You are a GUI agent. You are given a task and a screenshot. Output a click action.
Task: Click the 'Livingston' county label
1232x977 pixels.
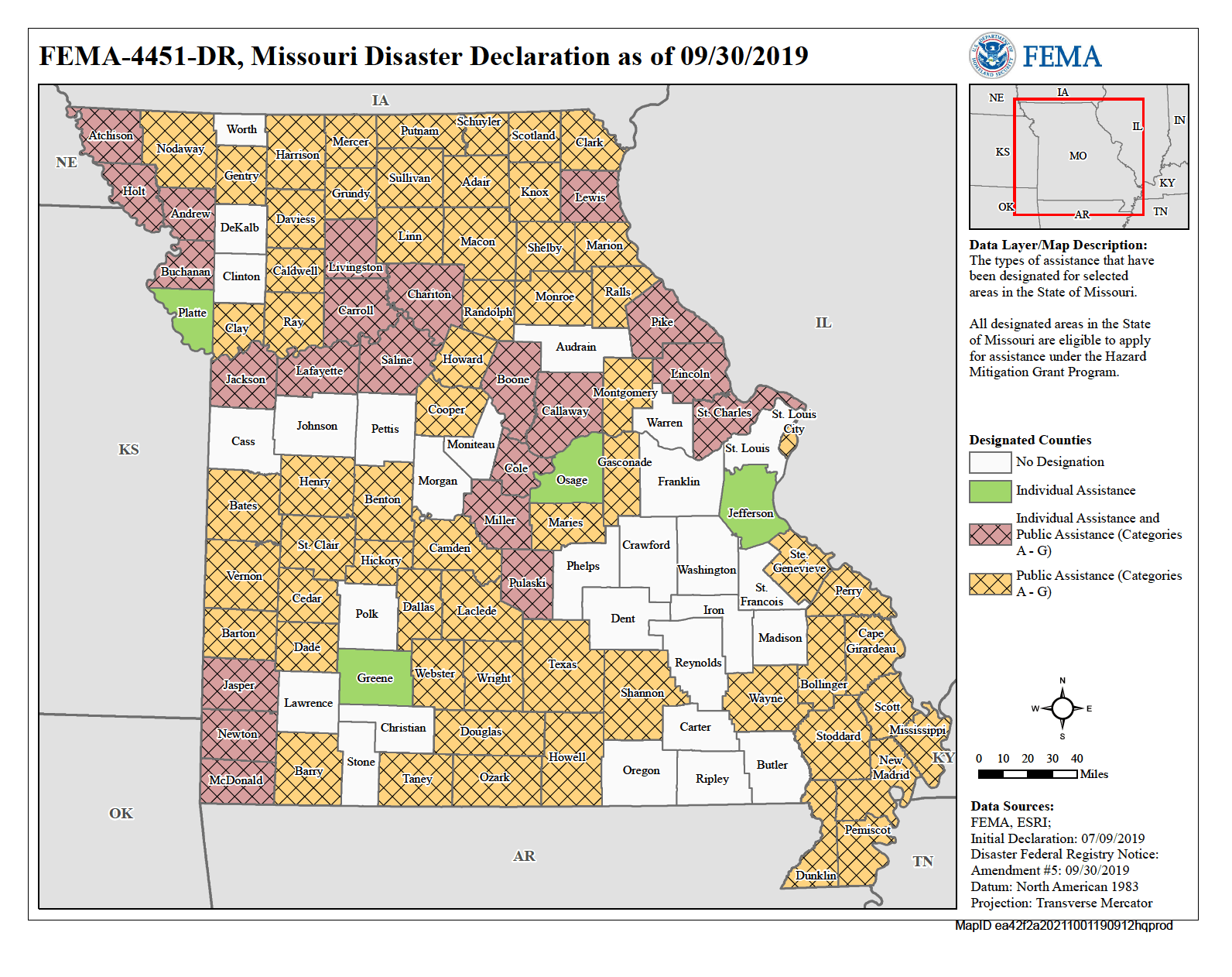coord(355,267)
